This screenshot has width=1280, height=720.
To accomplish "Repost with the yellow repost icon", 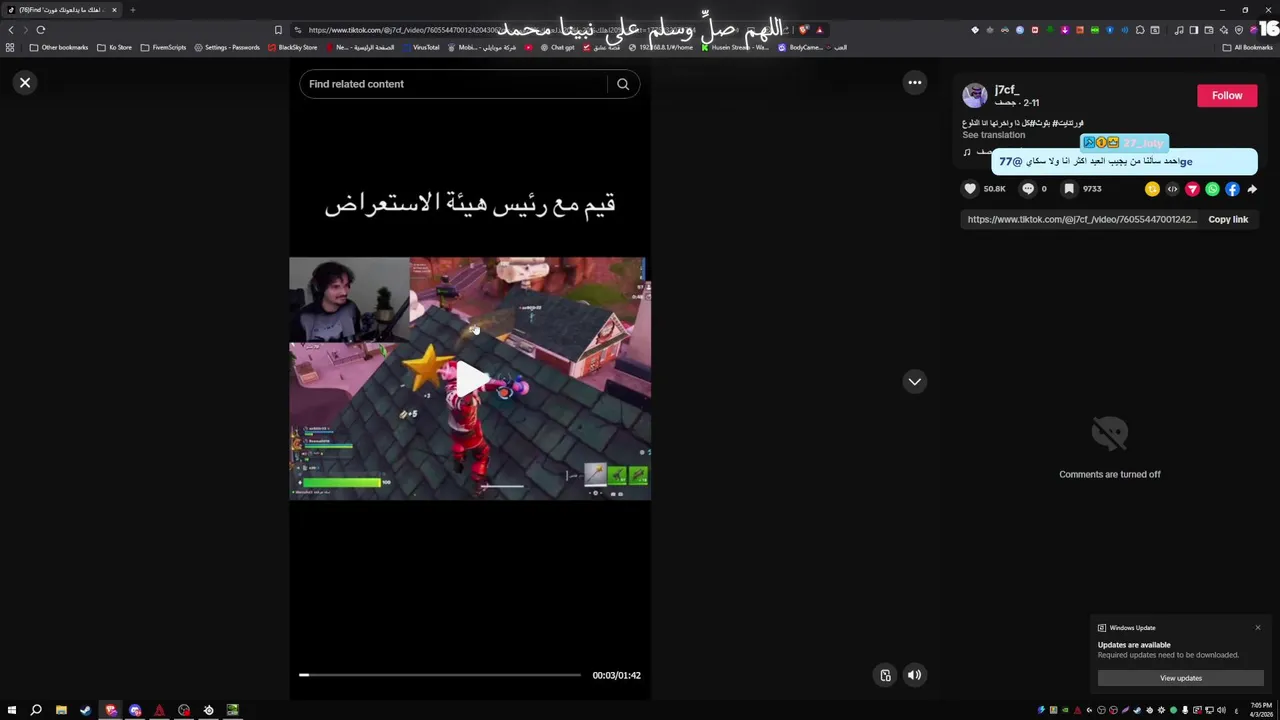I will [1152, 189].
